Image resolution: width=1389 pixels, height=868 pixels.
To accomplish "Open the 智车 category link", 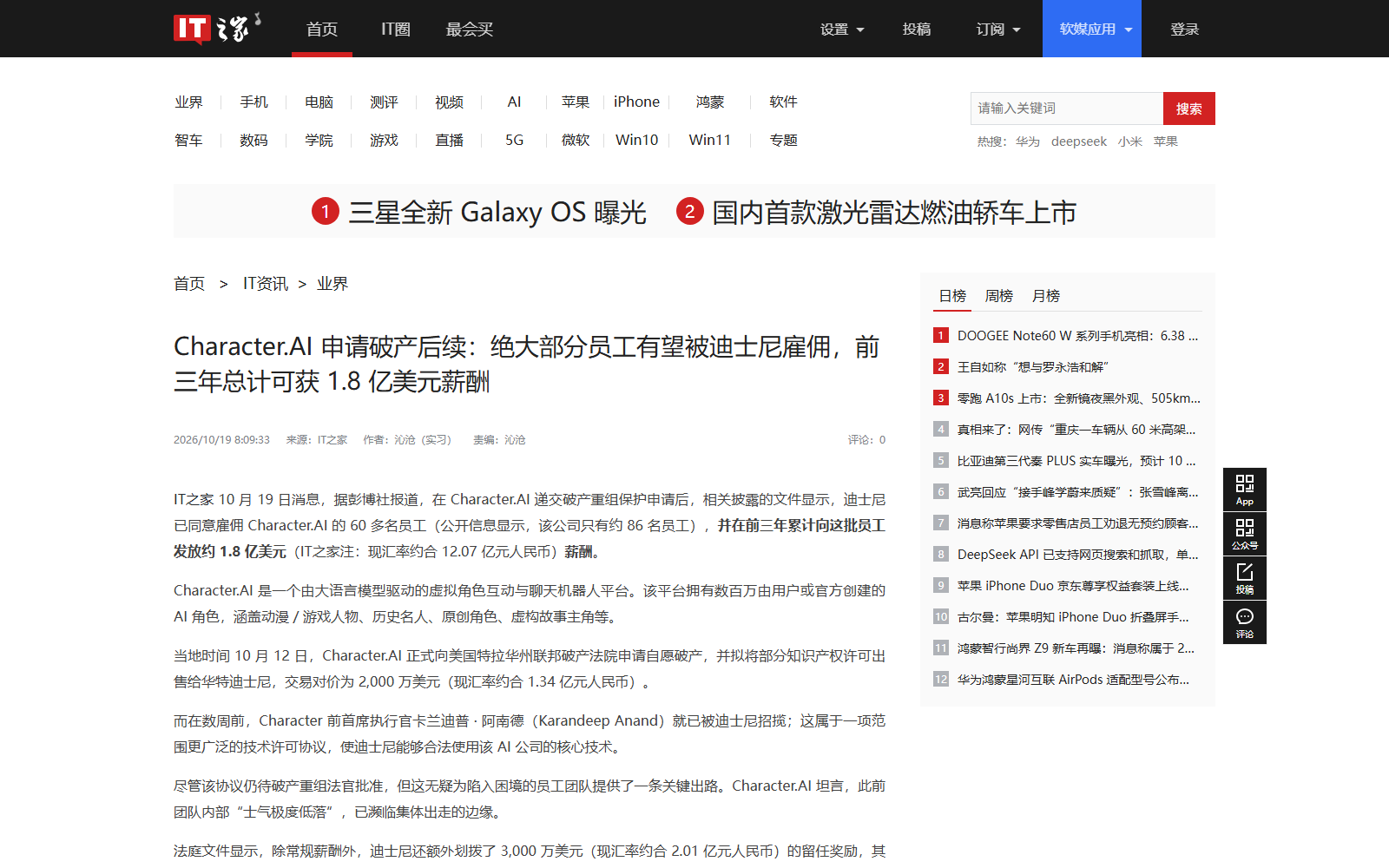I will tap(188, 141).
